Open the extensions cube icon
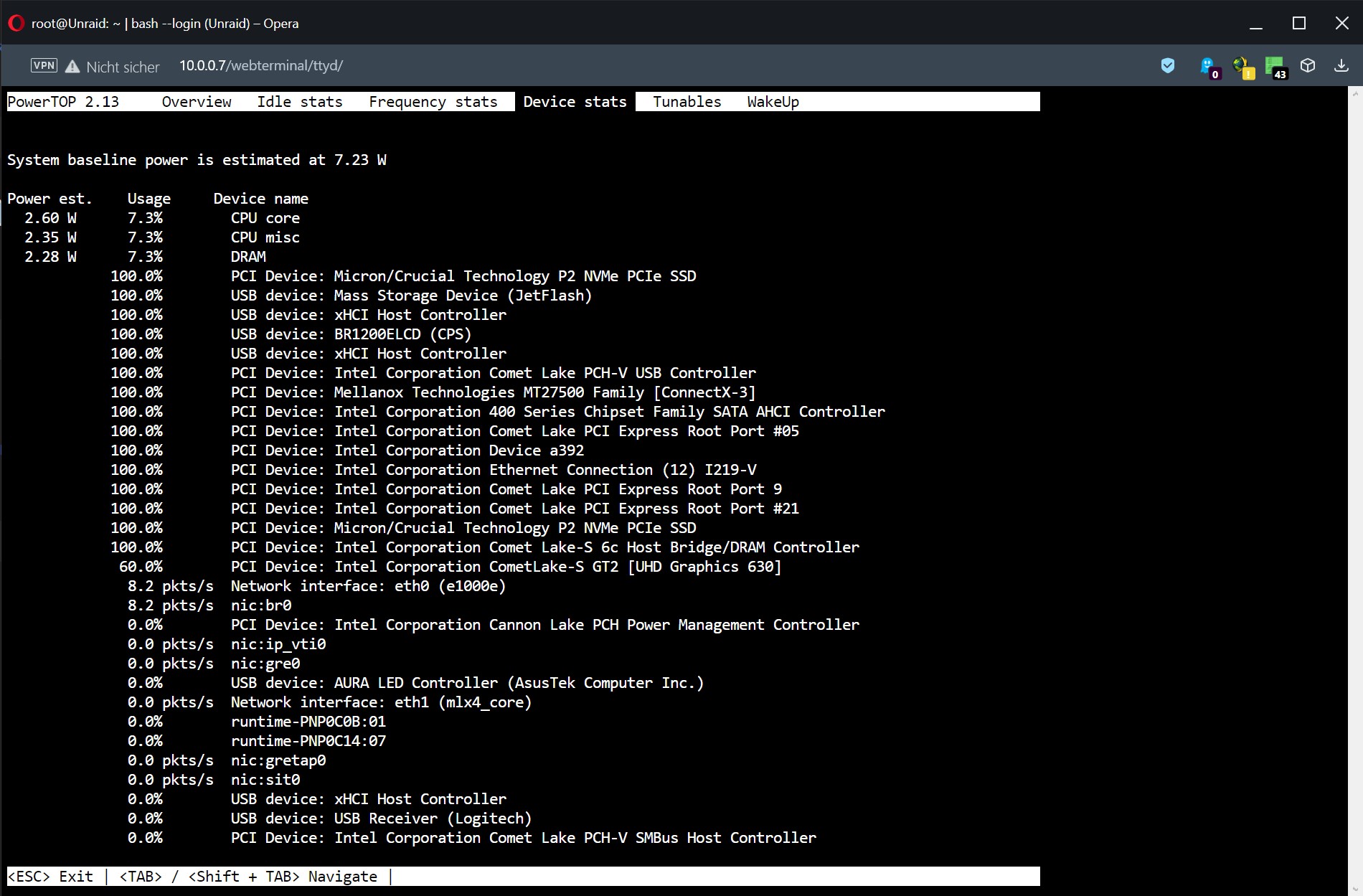1363x896 pixels. [1308, 65]
